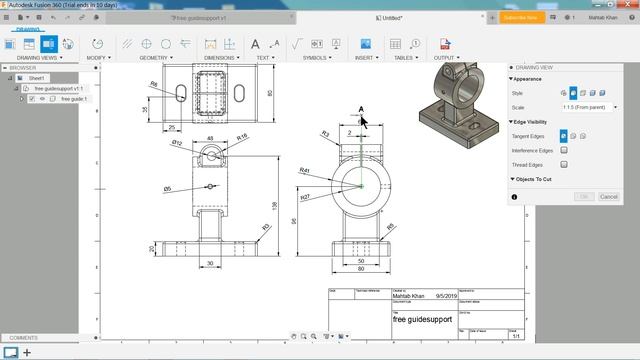Collapse the Edge Visibility section

[511, 122]
